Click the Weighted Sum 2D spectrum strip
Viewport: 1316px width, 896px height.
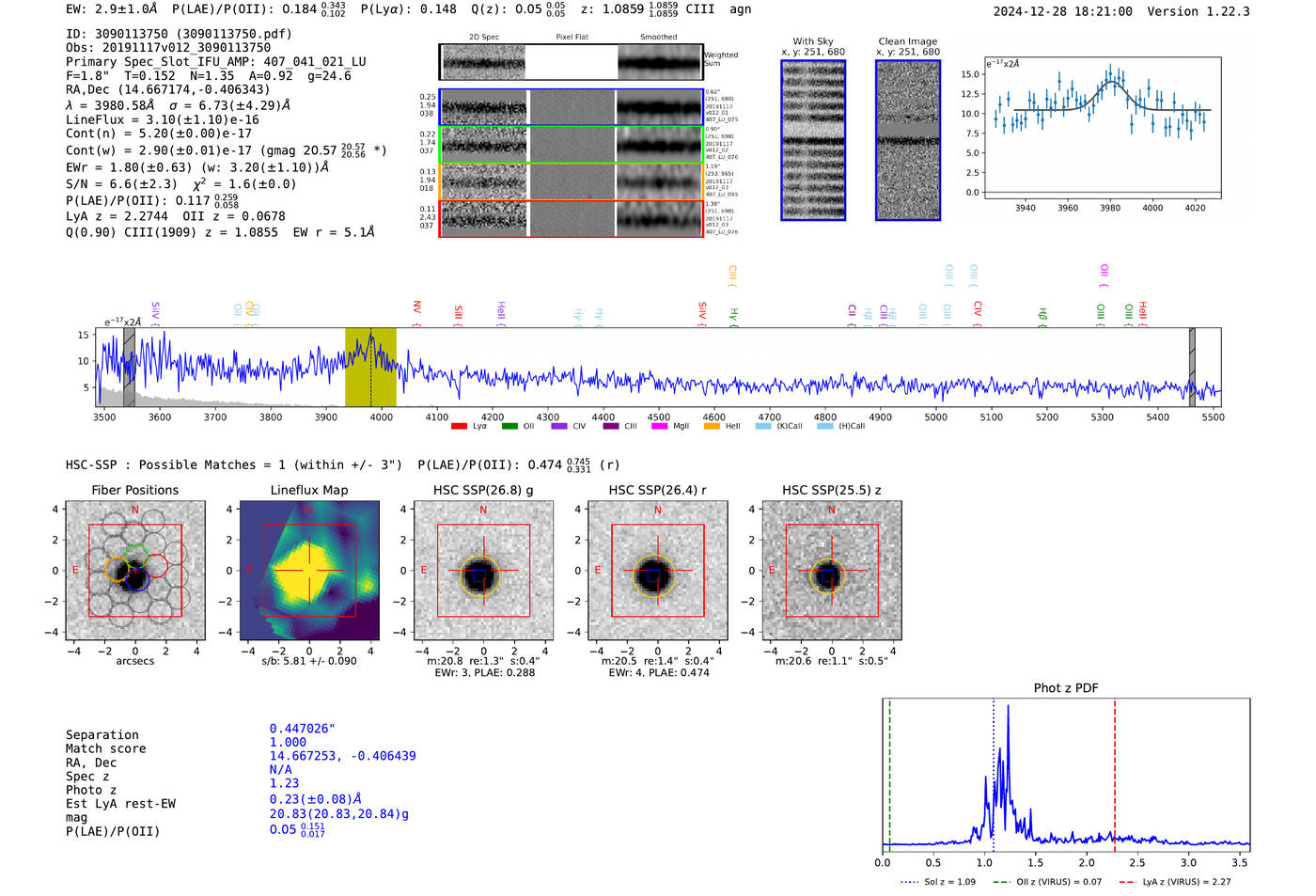572,62
